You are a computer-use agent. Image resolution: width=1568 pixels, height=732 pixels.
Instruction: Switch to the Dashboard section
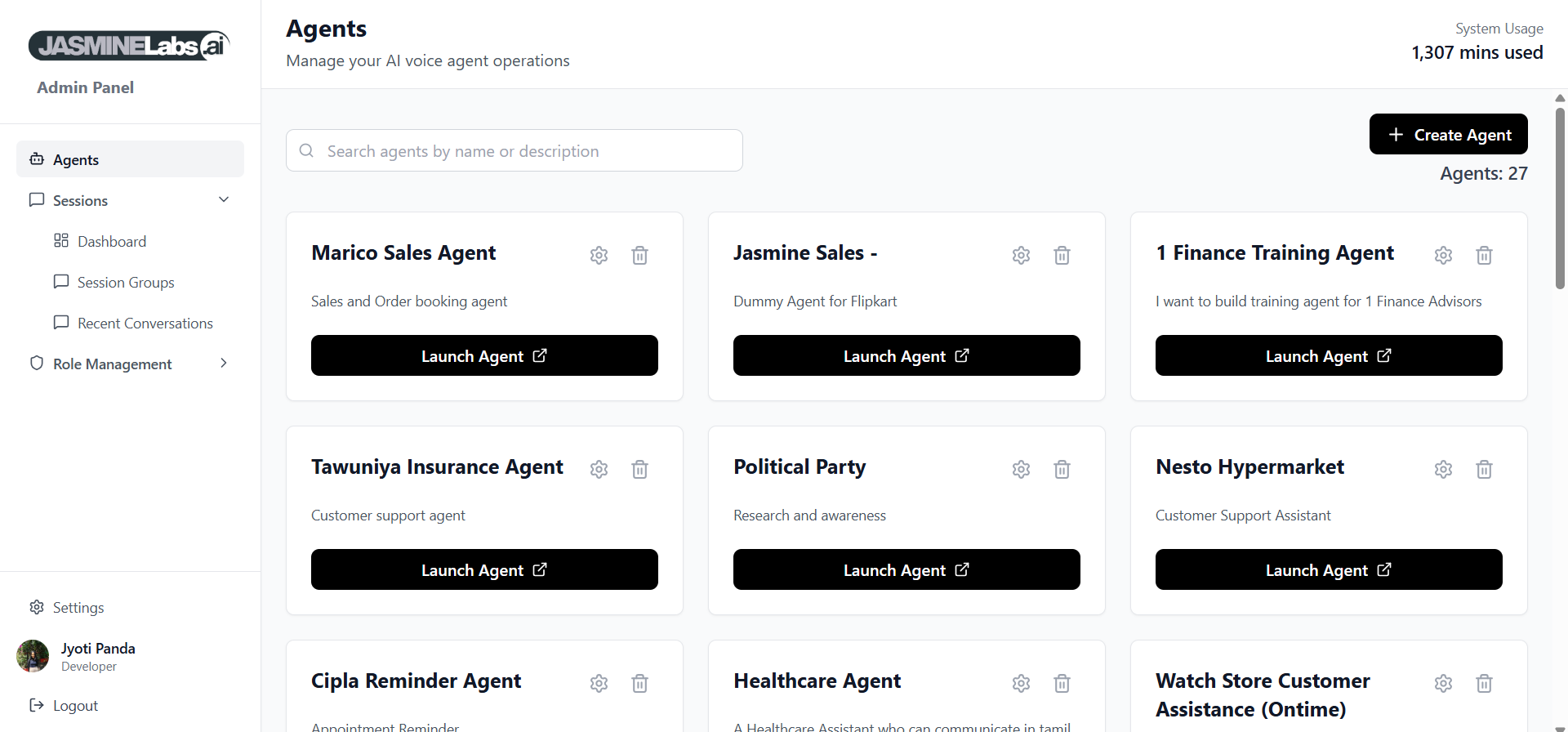[x=112, y=241]
